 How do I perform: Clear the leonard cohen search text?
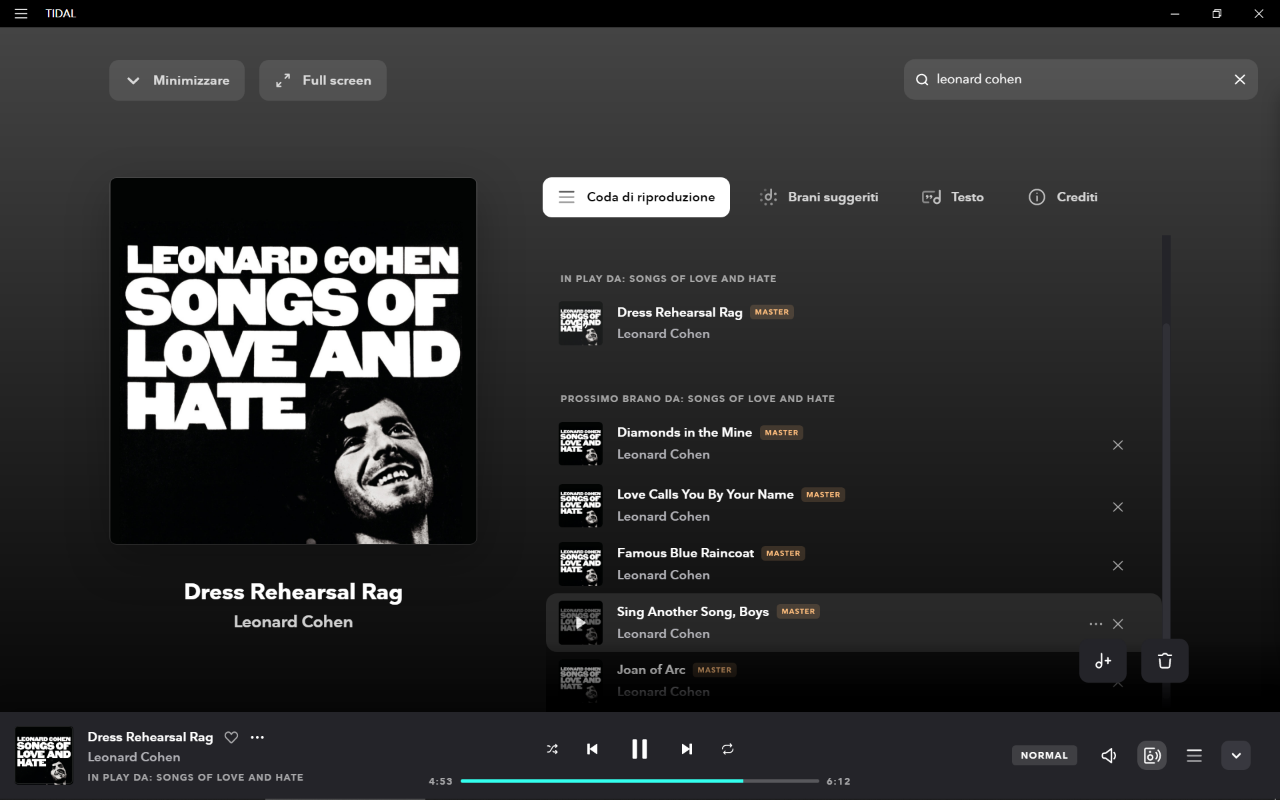pos(1240,79)
